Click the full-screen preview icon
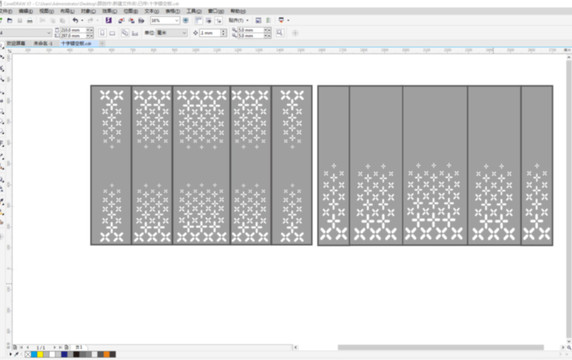The image size is (572, 360). 186,20
